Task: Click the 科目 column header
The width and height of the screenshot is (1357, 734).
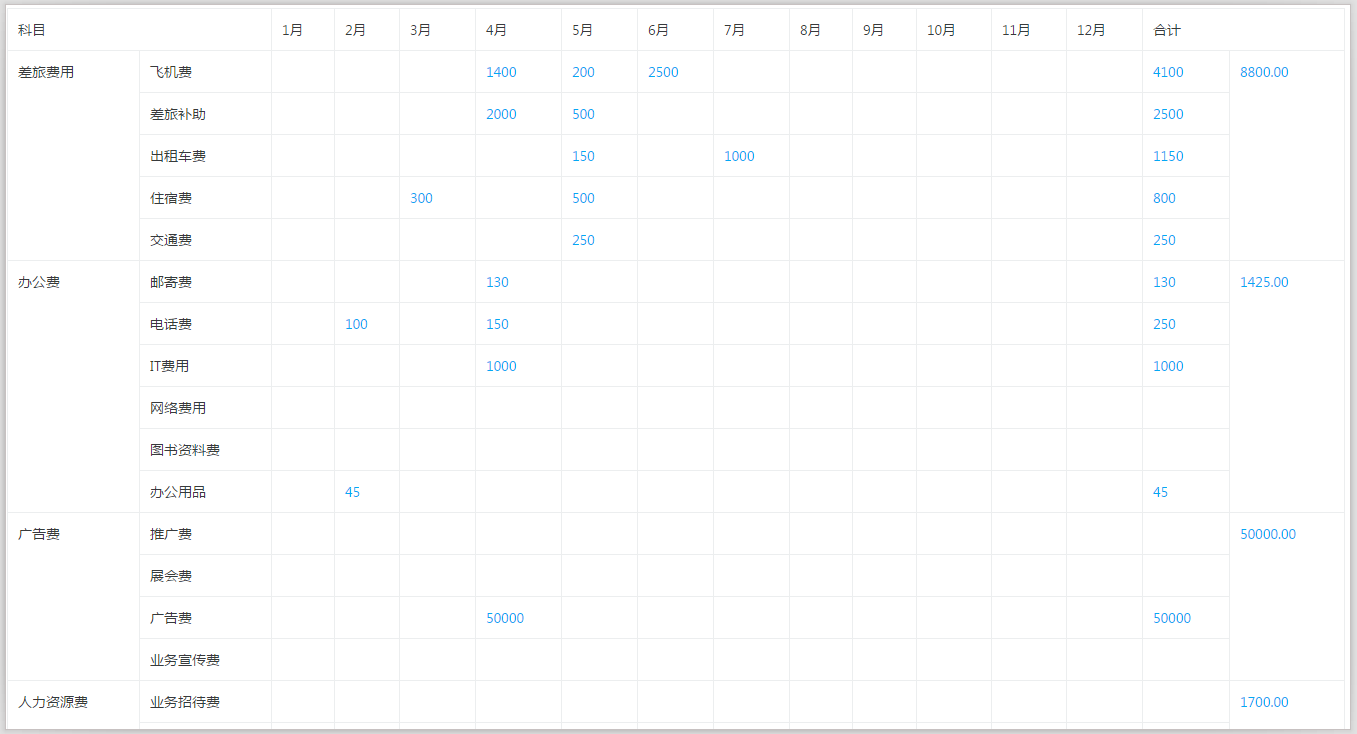Action: click(x=32, y=30)
